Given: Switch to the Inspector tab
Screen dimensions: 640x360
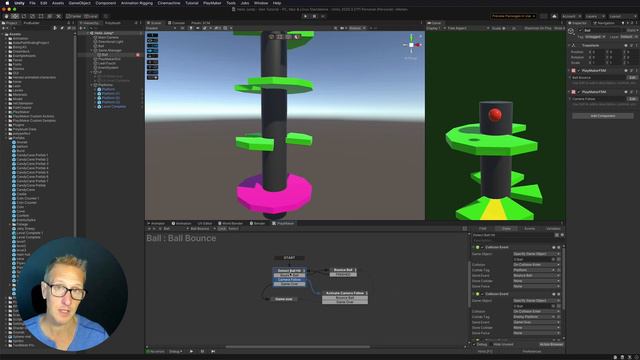Looking at the screenshot, I should pos(578,23).
